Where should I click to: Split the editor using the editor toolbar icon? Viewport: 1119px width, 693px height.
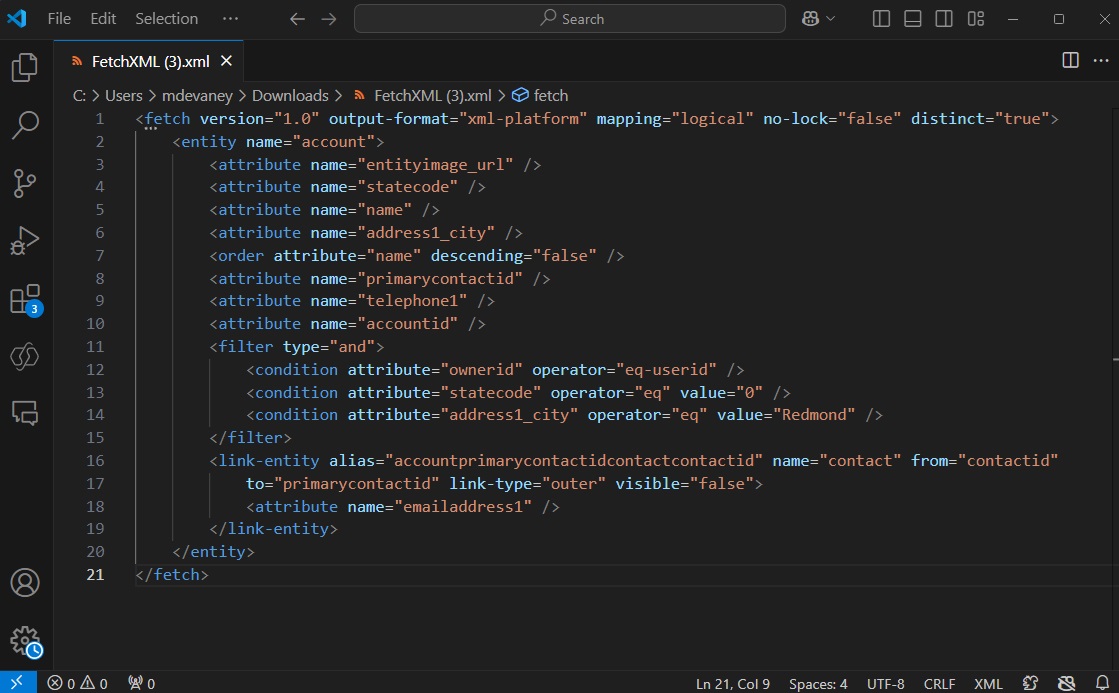[1069, 61]
